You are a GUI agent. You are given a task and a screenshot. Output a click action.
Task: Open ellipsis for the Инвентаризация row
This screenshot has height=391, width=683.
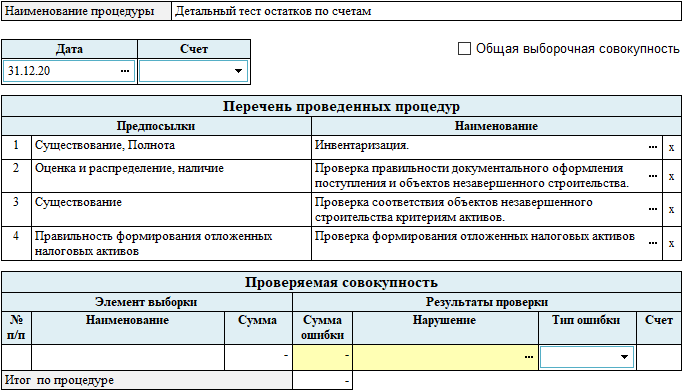653,147
